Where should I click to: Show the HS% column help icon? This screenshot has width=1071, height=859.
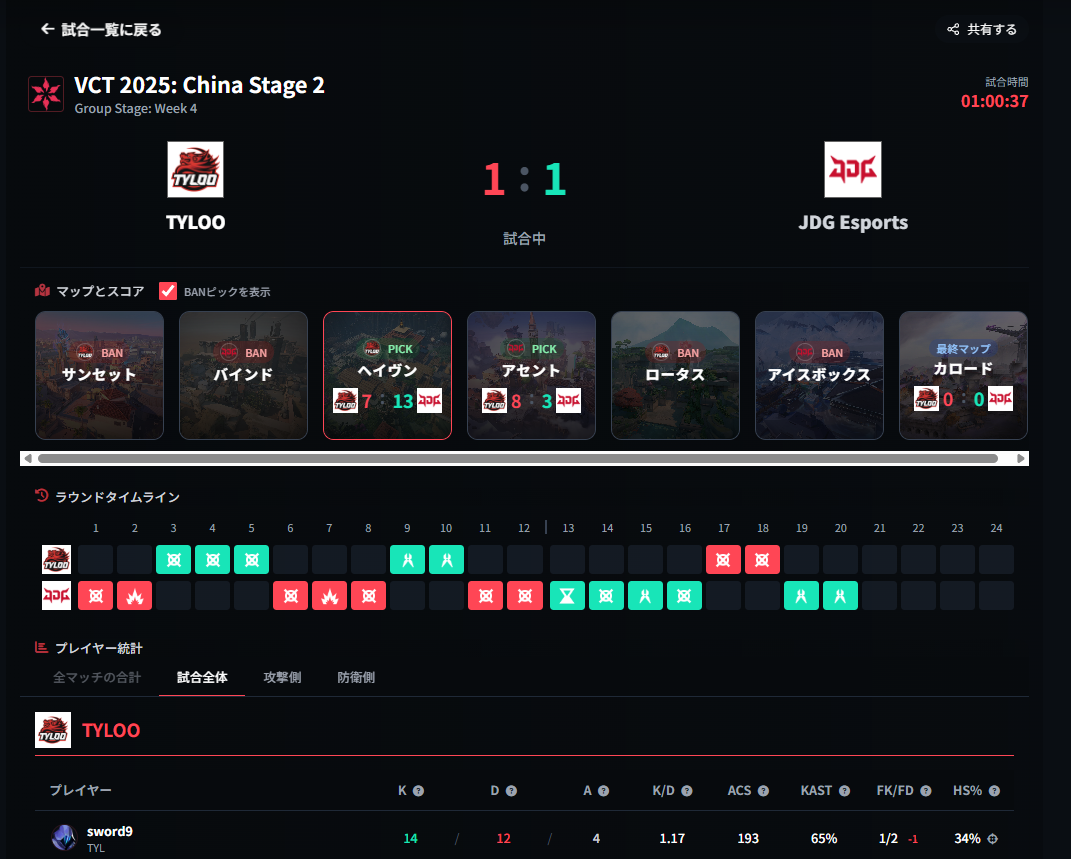(994, 791)
